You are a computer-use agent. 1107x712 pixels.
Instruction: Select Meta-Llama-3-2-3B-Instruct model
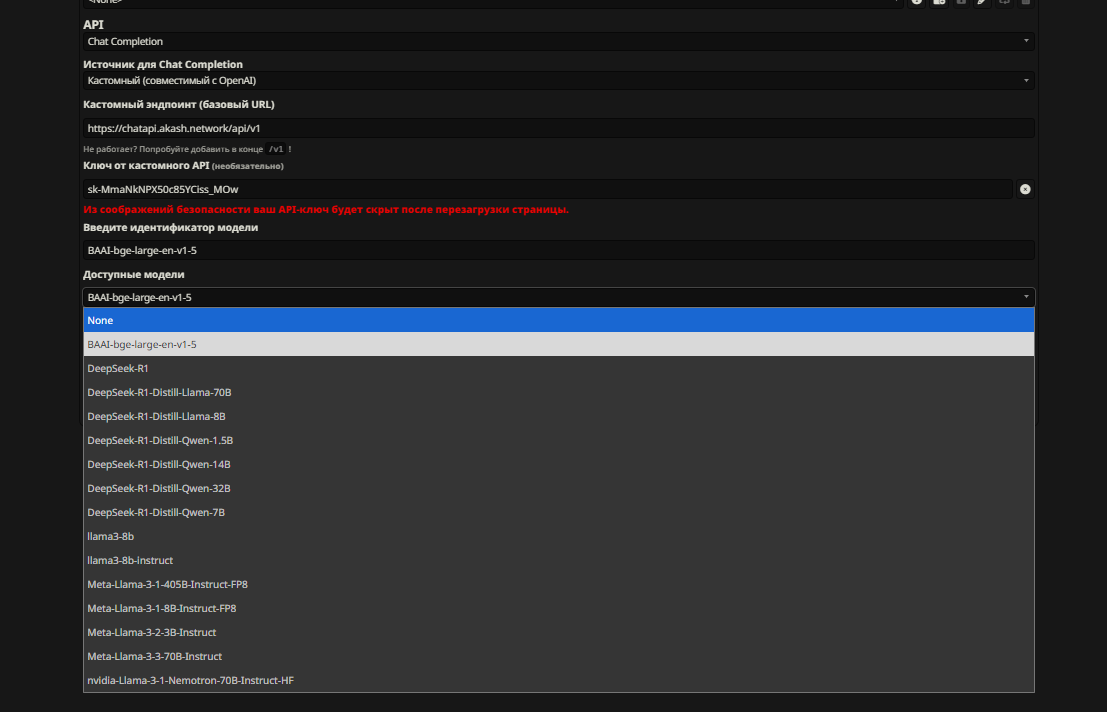point(558,632)
